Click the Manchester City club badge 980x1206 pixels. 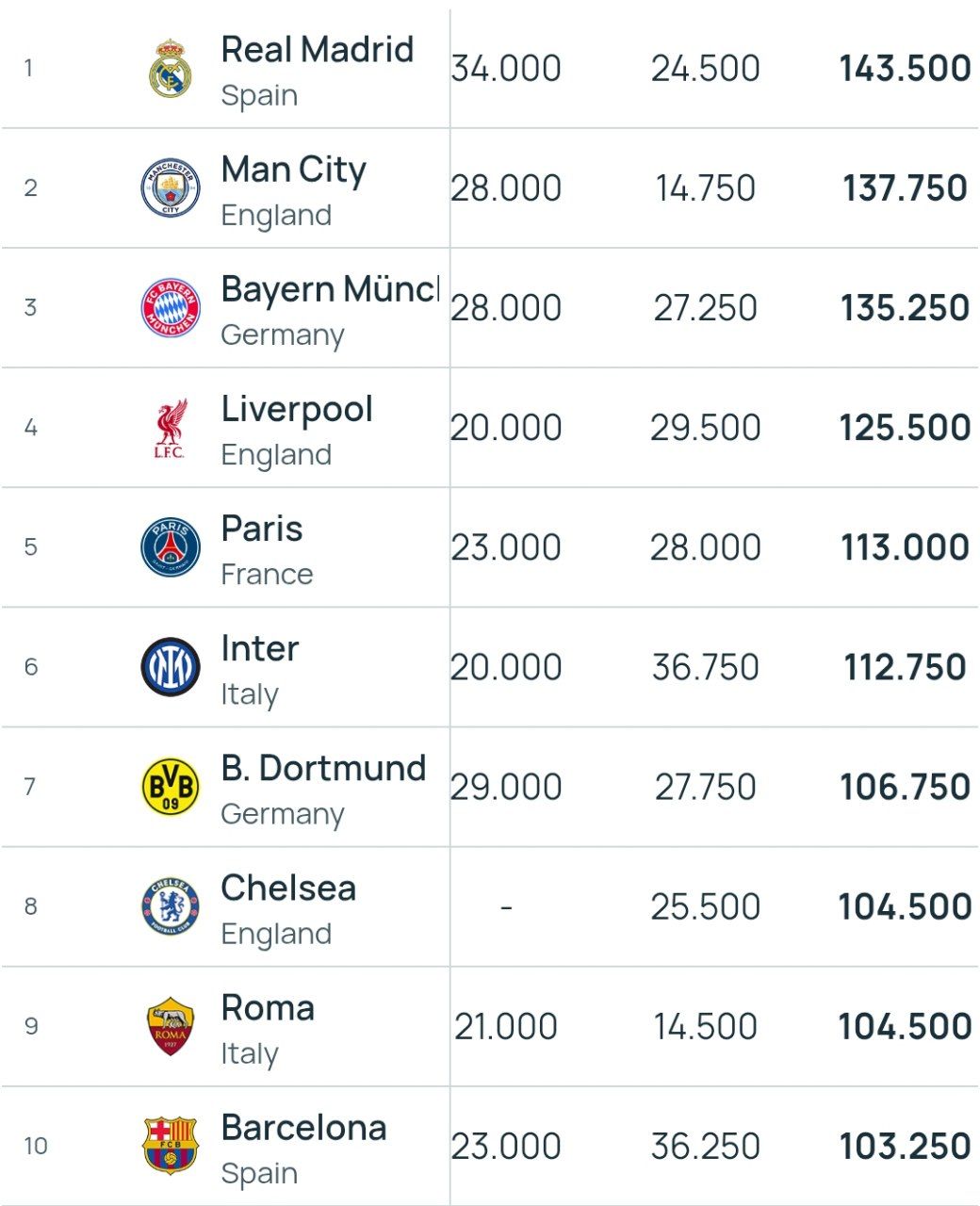pyautogui.click(x=171, y=187)
